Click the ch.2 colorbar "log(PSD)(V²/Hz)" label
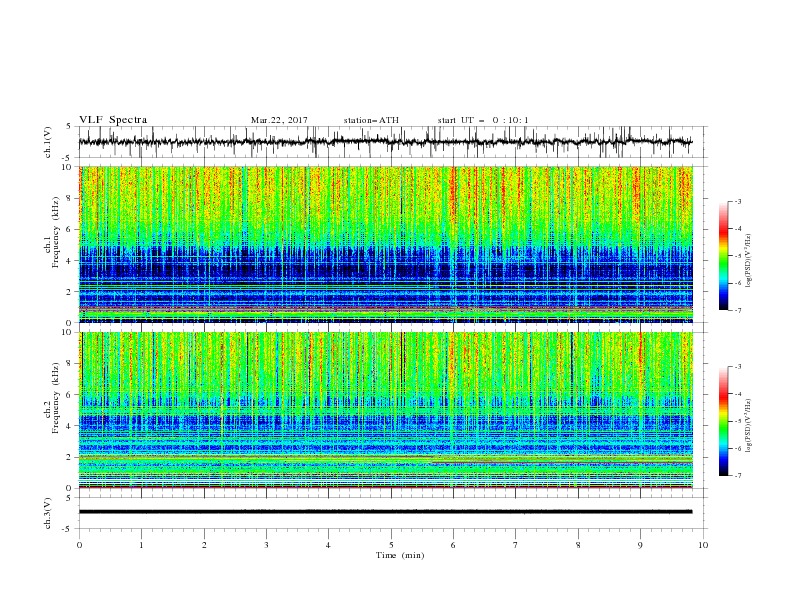Screen dimensions: 792x612 pyautogui.click(x=749, y=426)
